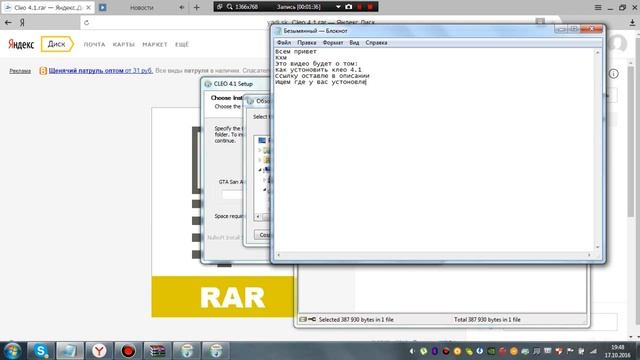The image size is (640, 360).
Task: Reload the page with refresh icon
Action: (x=87, y=22)
